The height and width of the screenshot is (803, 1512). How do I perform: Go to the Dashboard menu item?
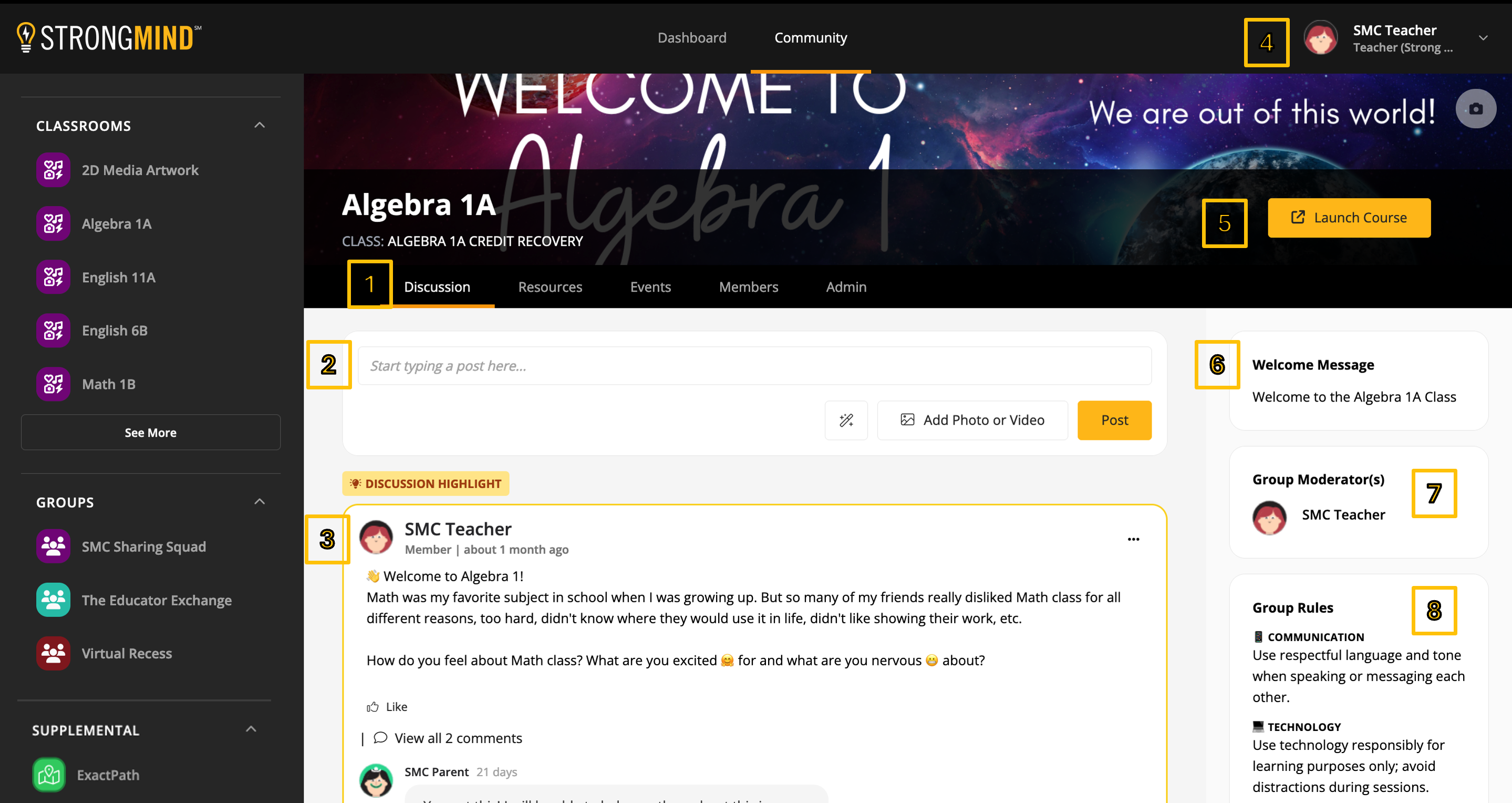pos(692,37)
